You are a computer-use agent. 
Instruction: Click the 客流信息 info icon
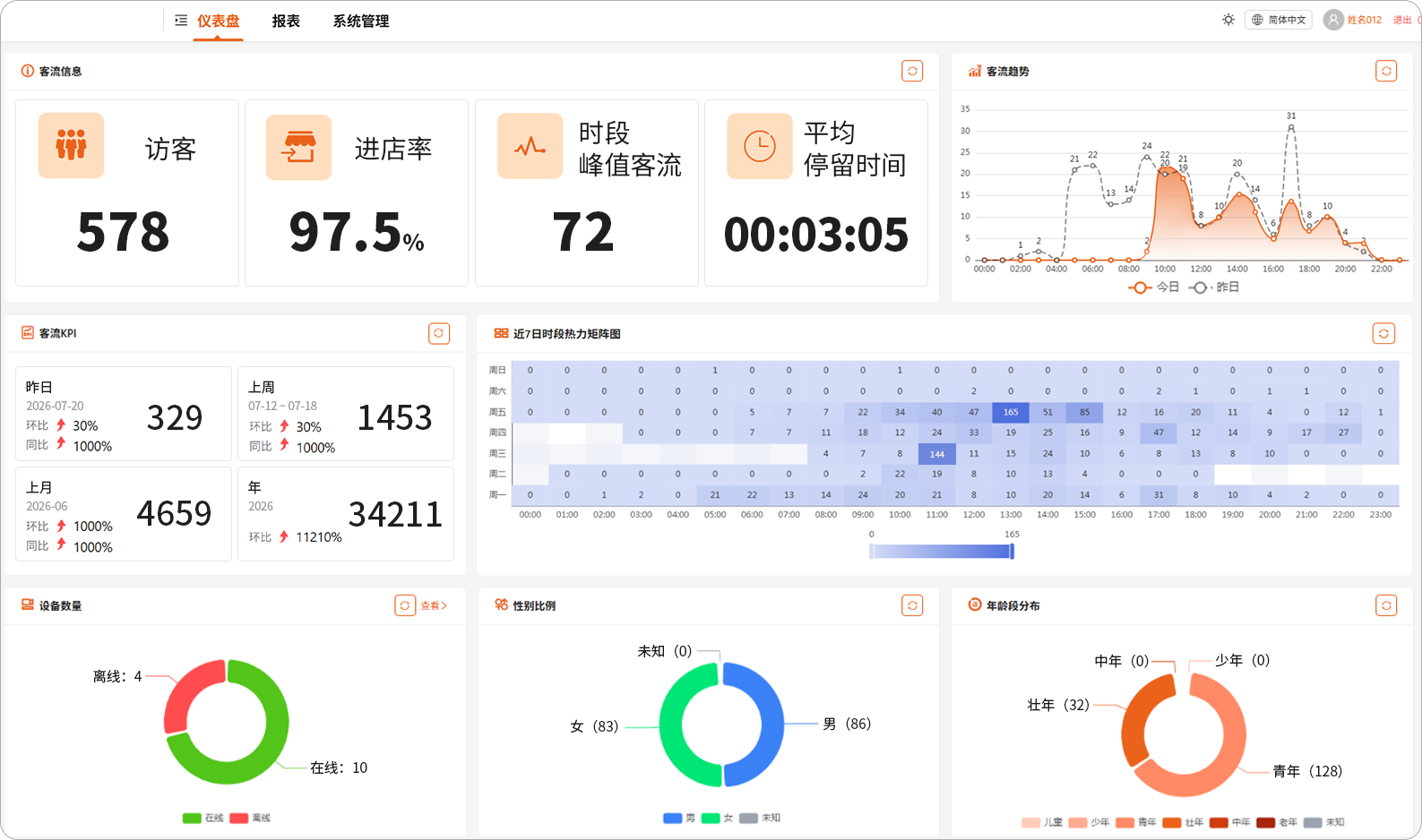pos(28,71)
